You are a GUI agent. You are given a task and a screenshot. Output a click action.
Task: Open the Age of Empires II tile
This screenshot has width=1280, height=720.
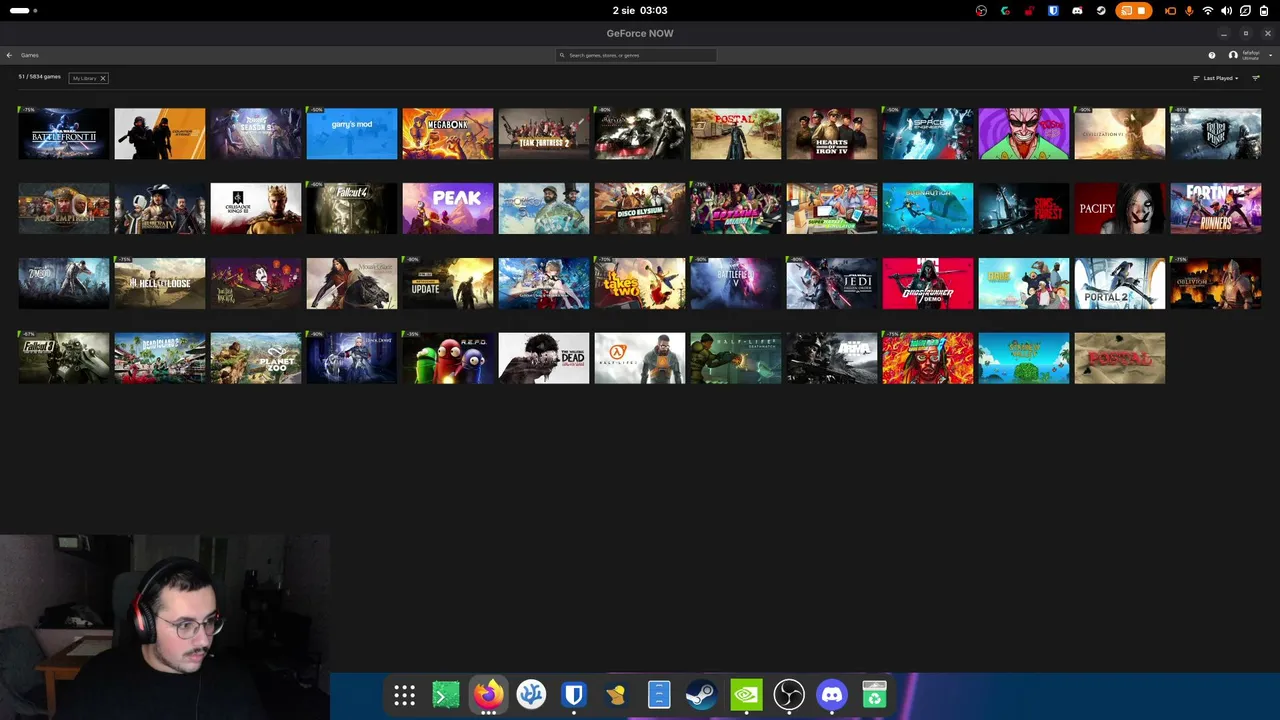[x=64, y=209]
